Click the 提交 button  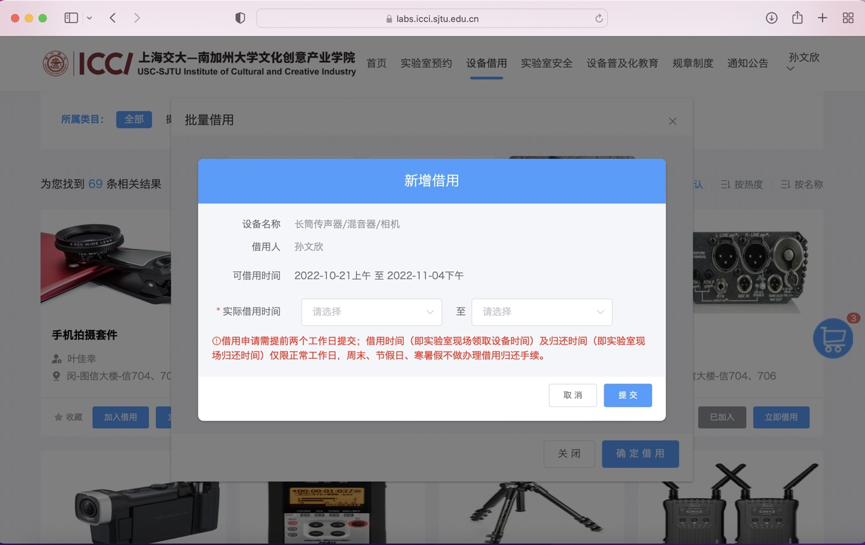(627, 395)
